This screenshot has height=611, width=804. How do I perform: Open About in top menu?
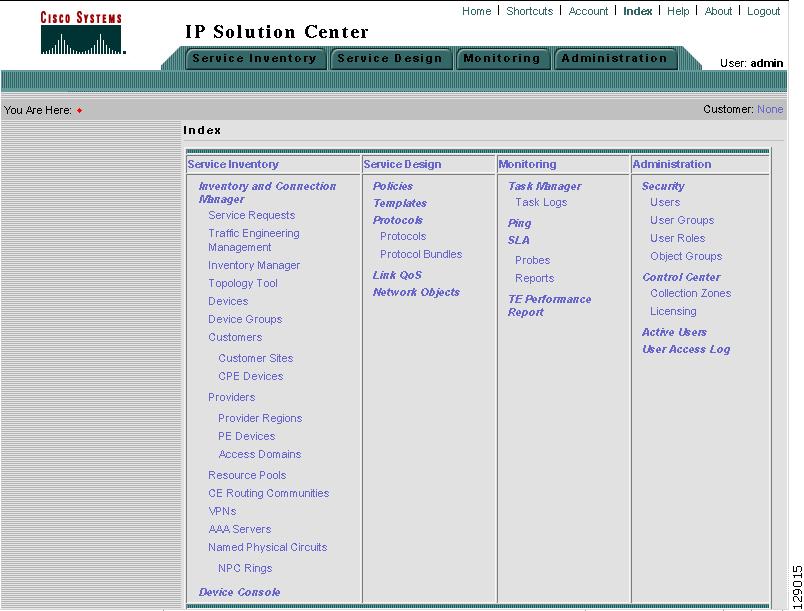(718, 11)
